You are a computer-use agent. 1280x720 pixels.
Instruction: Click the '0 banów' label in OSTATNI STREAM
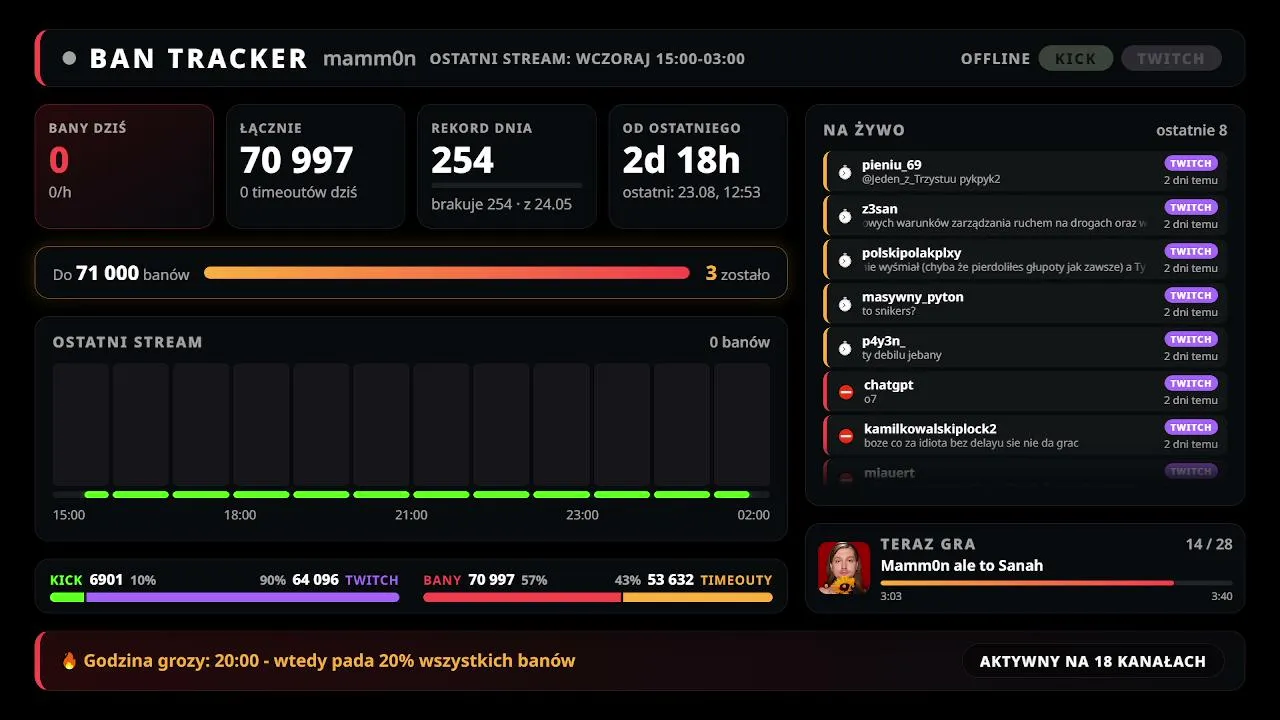740,342
